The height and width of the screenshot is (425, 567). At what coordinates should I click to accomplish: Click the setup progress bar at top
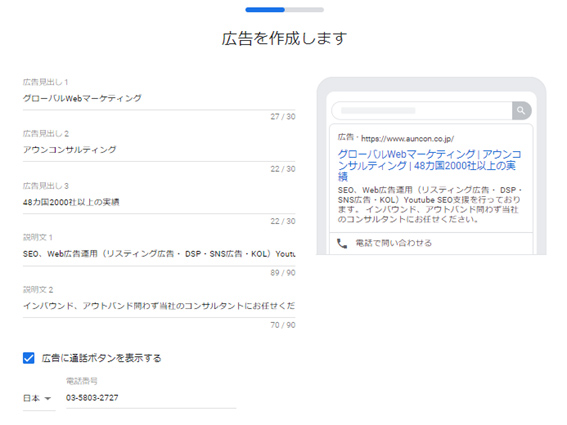(x=285, y=10)
